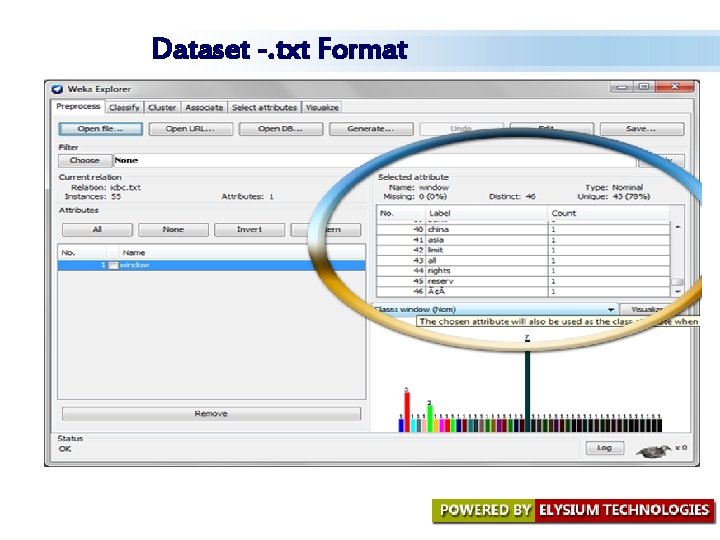Go to the Associate tab
720x540 pixels.
[x=204, y=107]
